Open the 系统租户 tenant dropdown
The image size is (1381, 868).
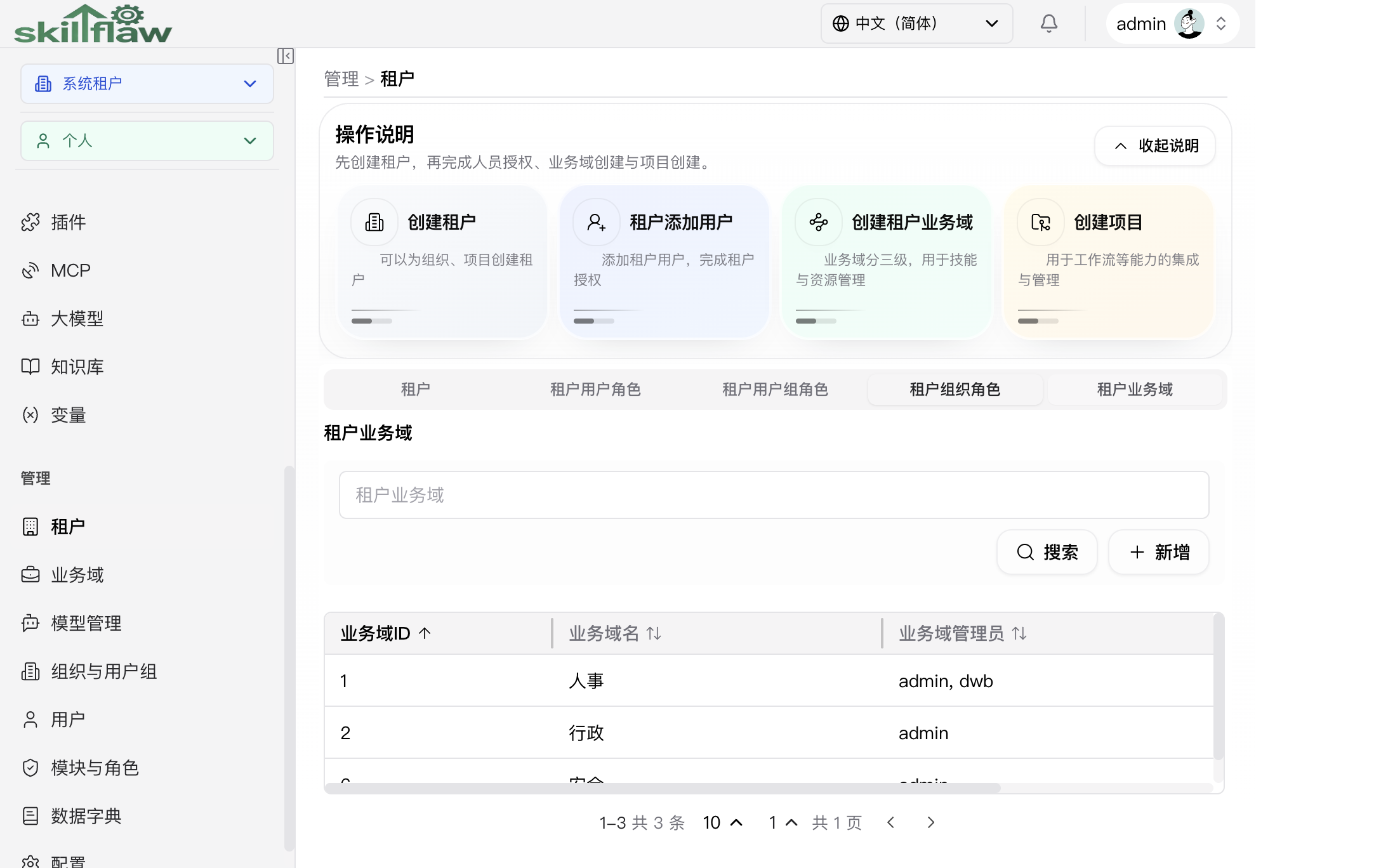(x=147, y=84)
